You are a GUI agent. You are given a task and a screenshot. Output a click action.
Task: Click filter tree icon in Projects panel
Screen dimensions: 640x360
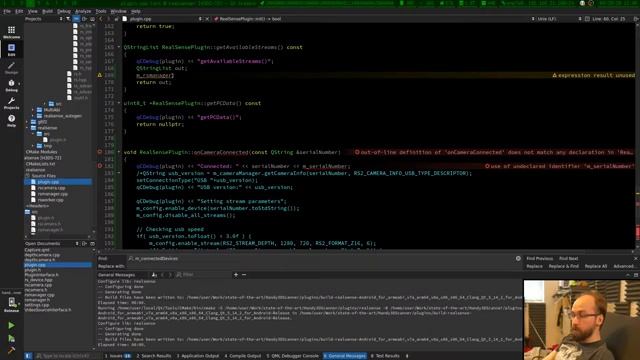click(x=68, y=19)
